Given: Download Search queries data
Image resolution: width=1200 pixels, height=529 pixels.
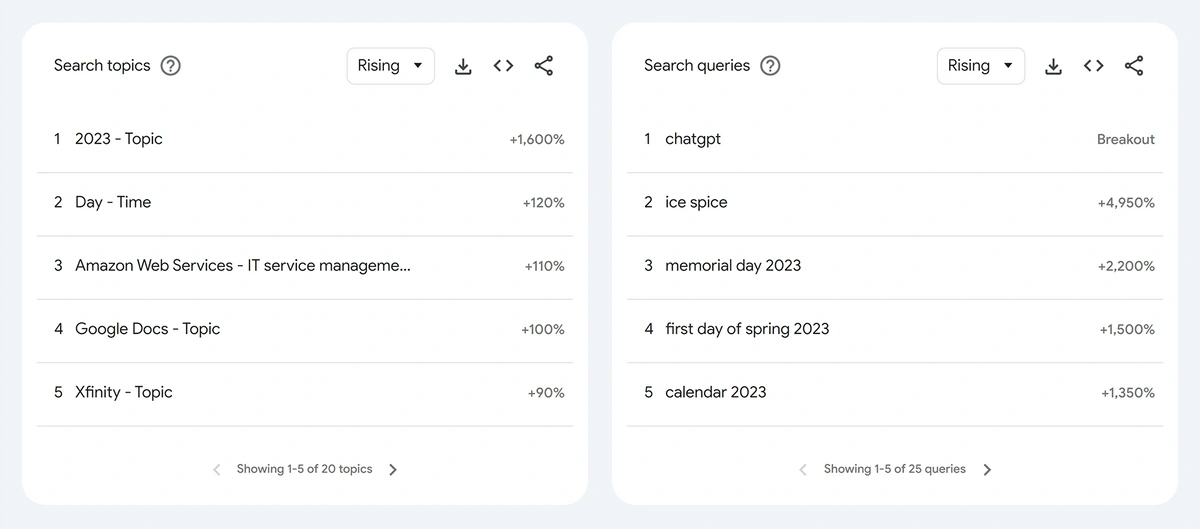Looking at the screenshot, I should tap(1053, 66).
